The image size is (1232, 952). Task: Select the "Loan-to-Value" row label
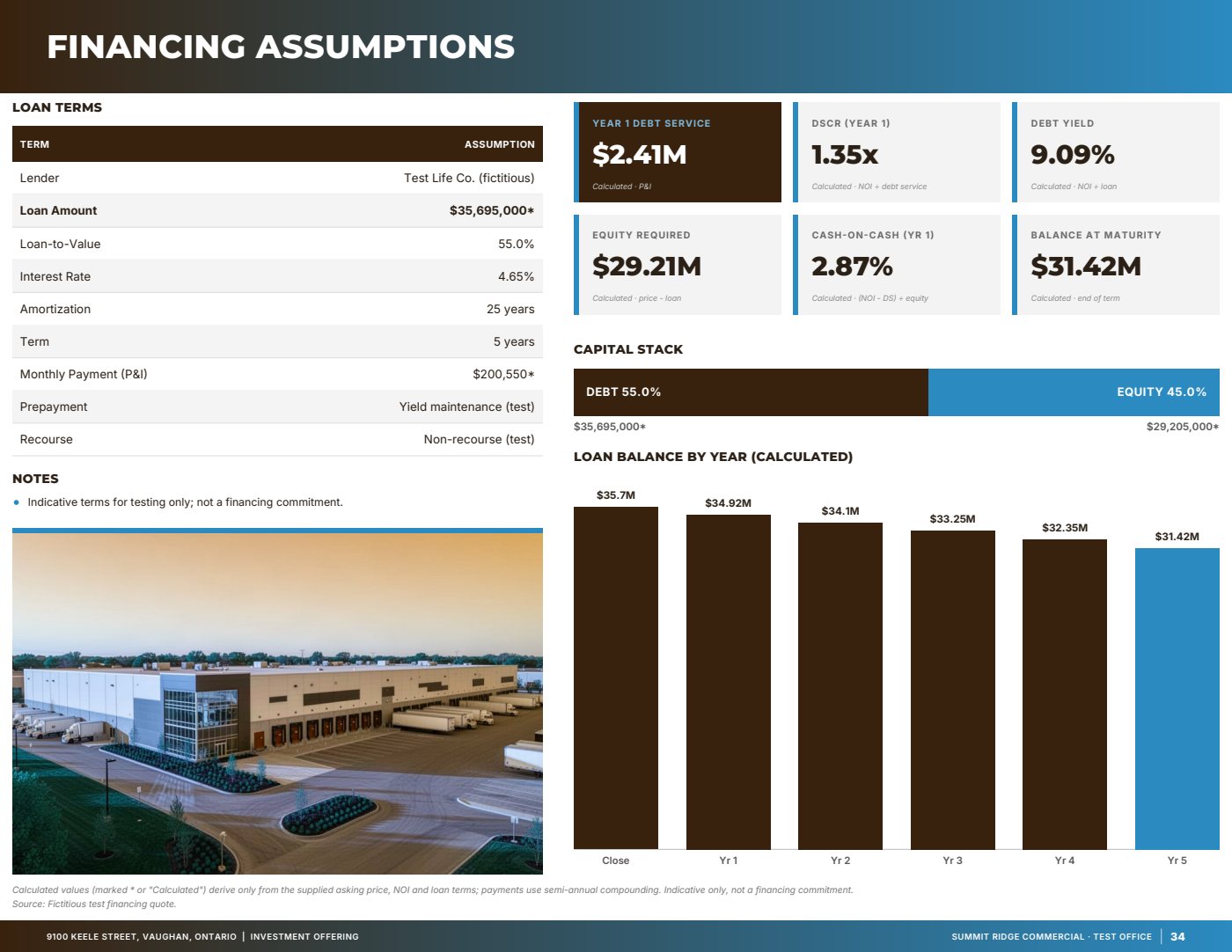click(60, 244)
